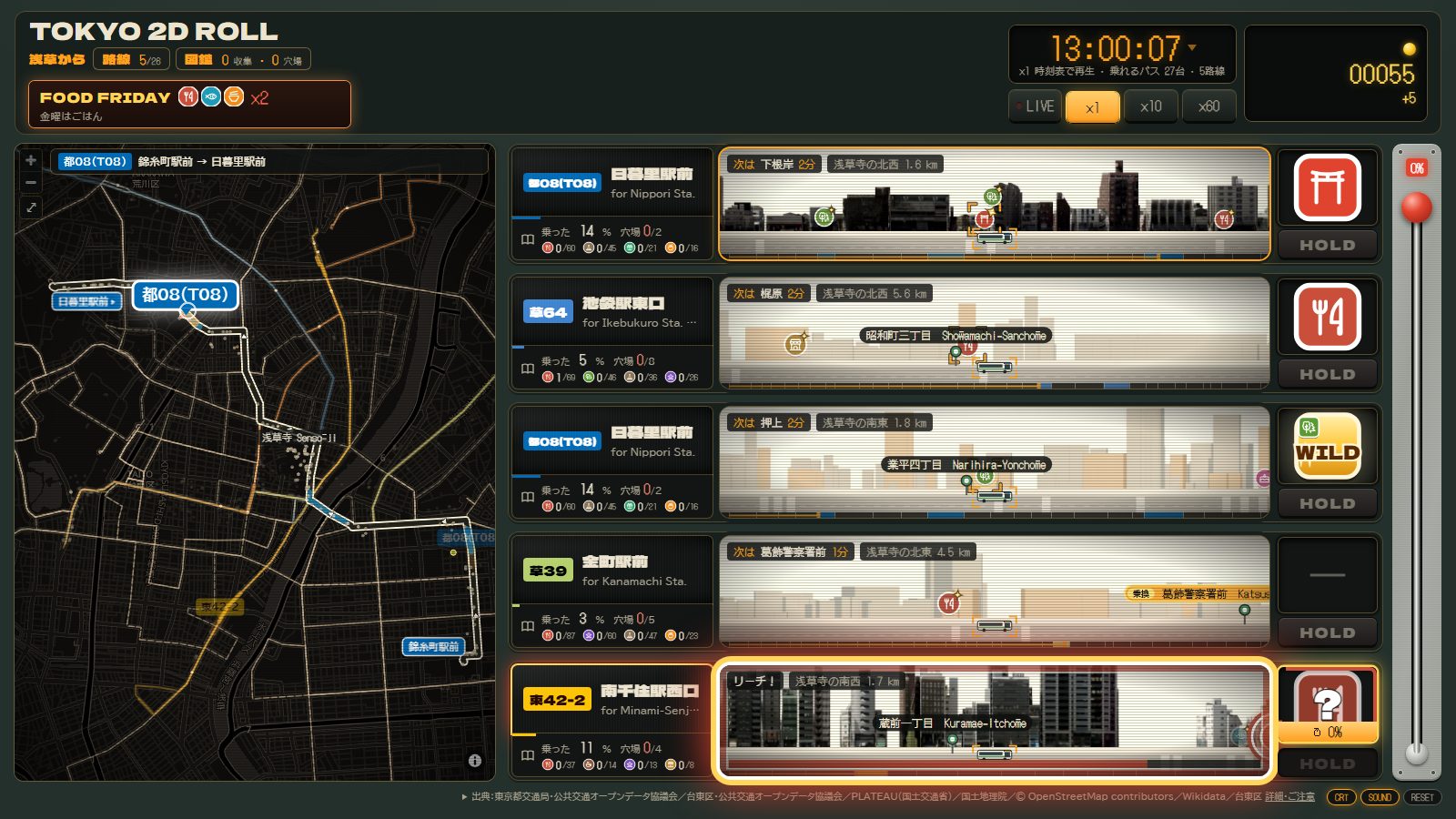The height and width of the screenshot is (819, 1456).
Task: Open the clock time dropdown arrow
Action: (x=1192, y=47)
